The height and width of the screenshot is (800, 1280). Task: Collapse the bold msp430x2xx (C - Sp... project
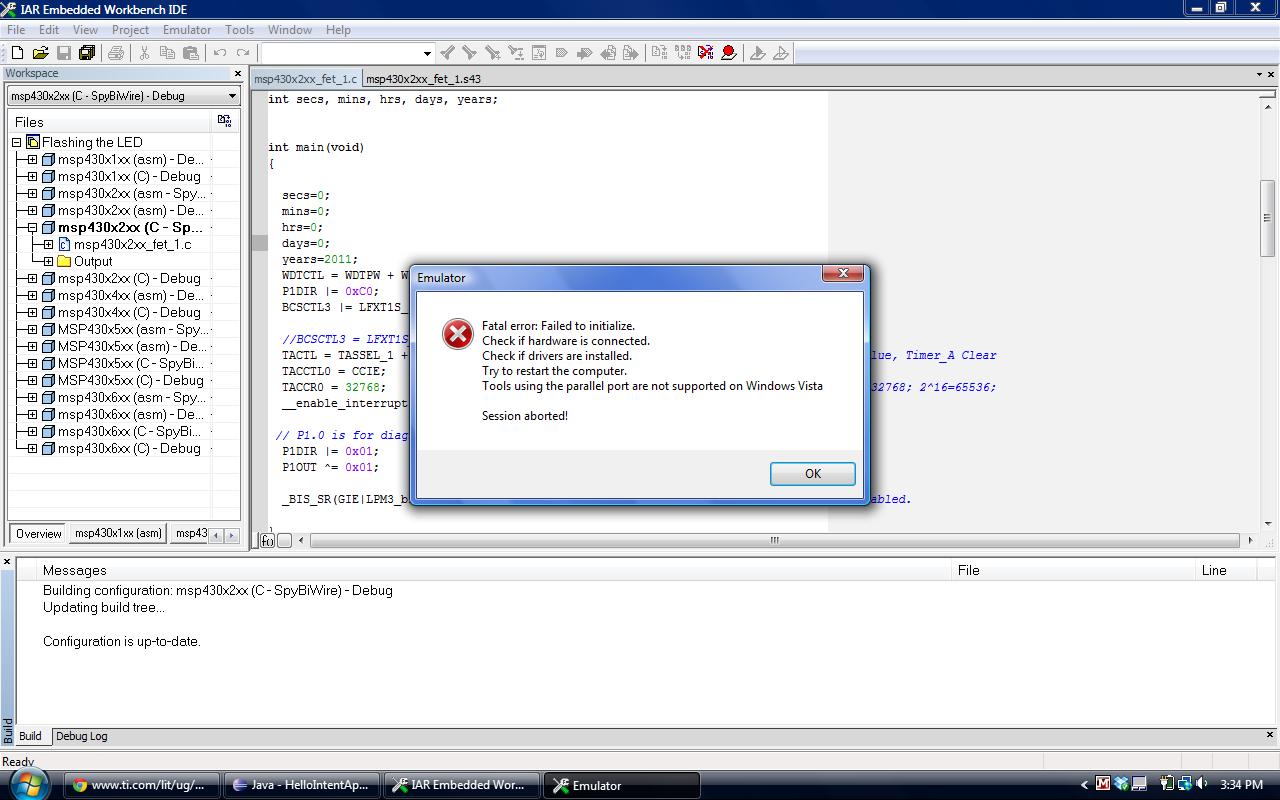(32, 227)
